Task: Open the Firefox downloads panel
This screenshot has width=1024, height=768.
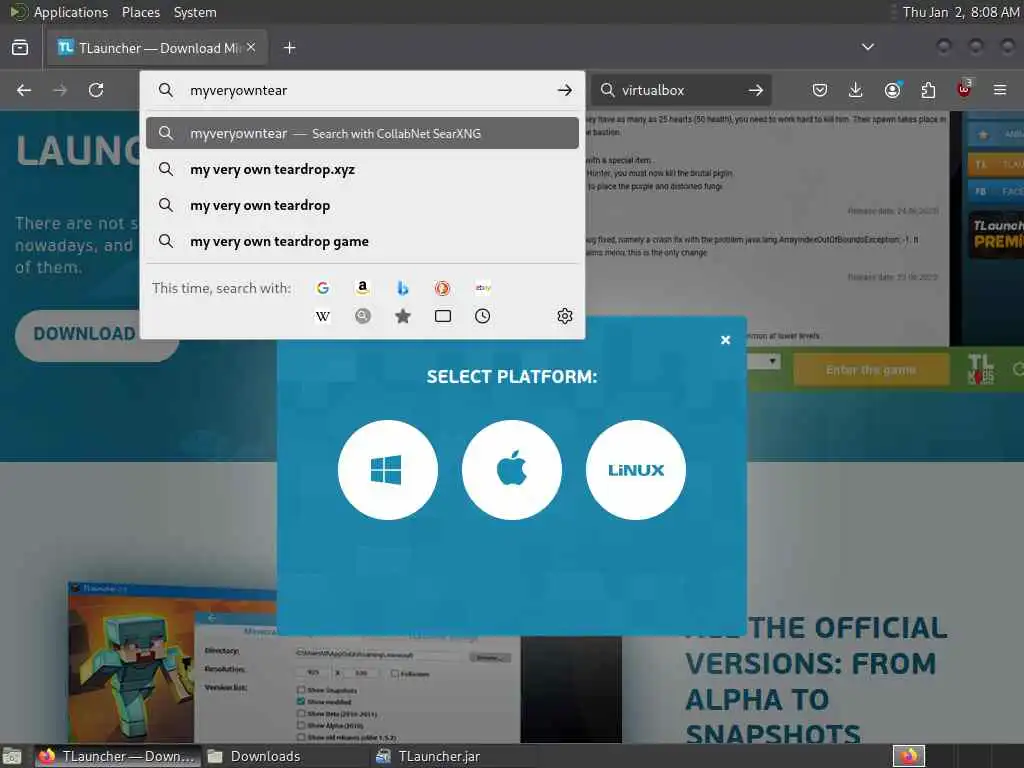Action: pyautogui.click(x=856, y=90)
